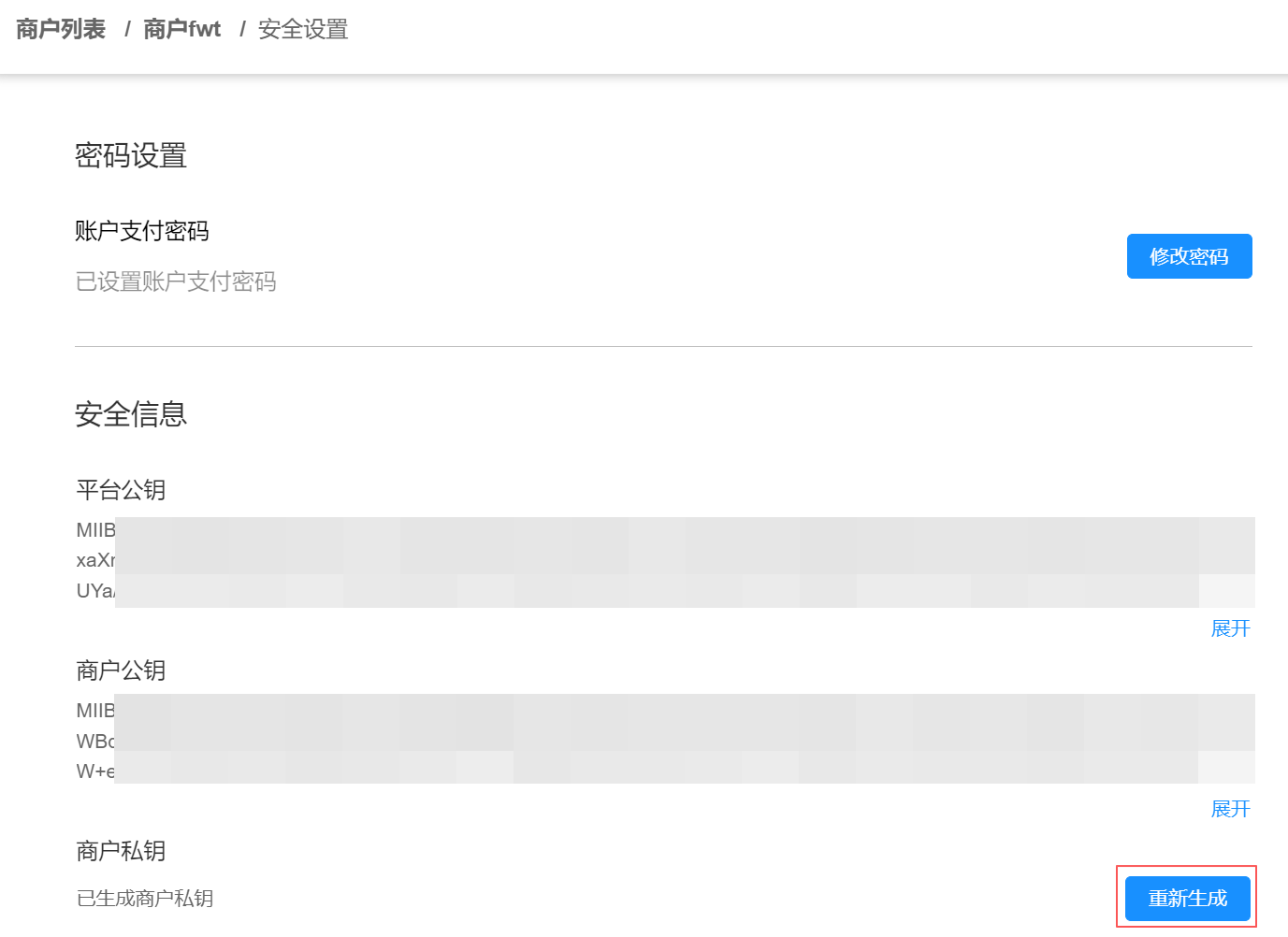The width and height of the screenshot is (1288, 937).
Task: Select the 安全设置 breadcrumb entry
Action: click(x=302, y=29)
